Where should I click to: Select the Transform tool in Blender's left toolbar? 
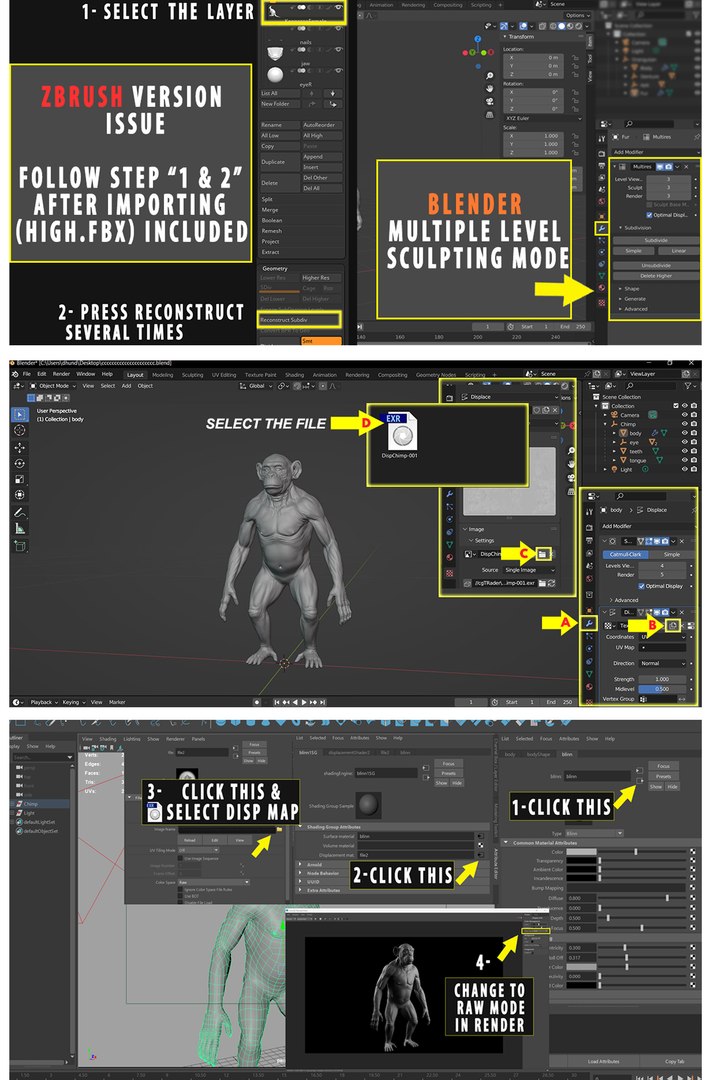[x=19, y=495]
